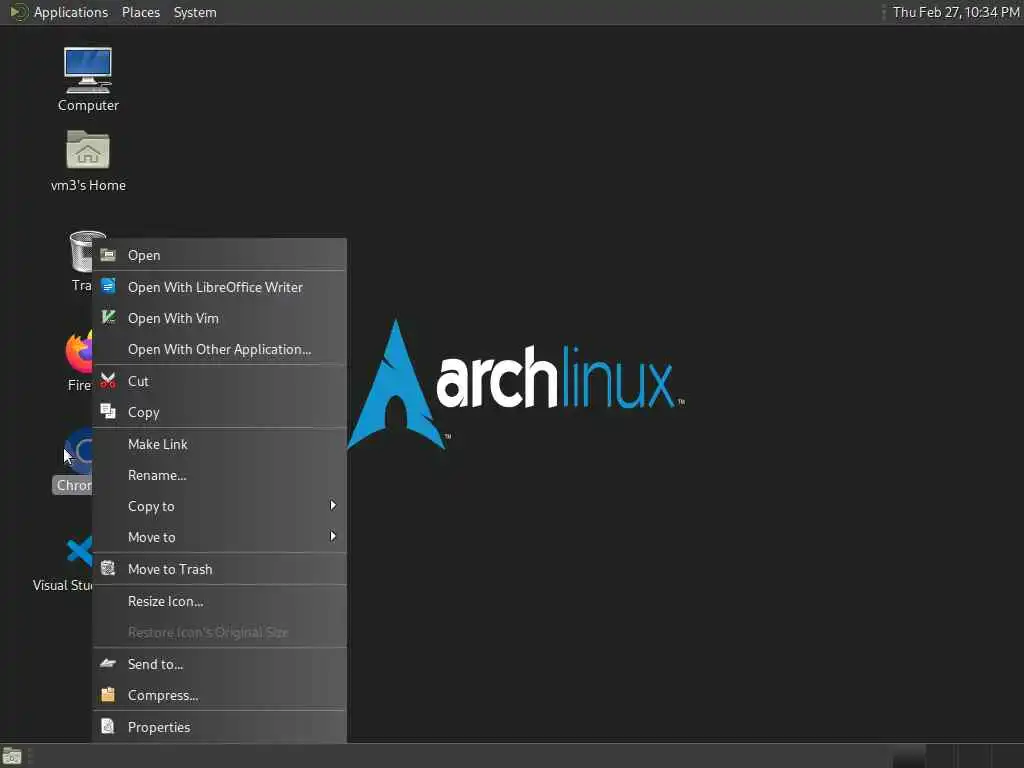Click the scissors Cut icon

[108, 381]
